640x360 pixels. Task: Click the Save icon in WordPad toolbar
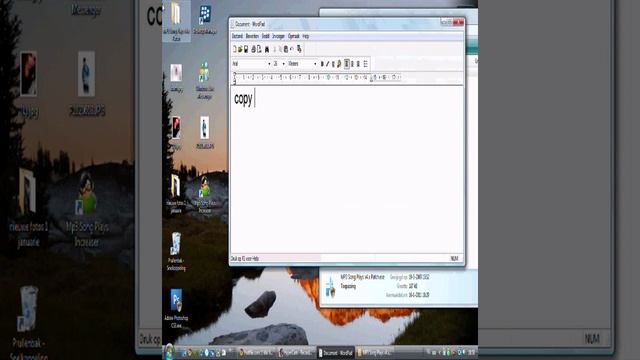coord(246,49)
